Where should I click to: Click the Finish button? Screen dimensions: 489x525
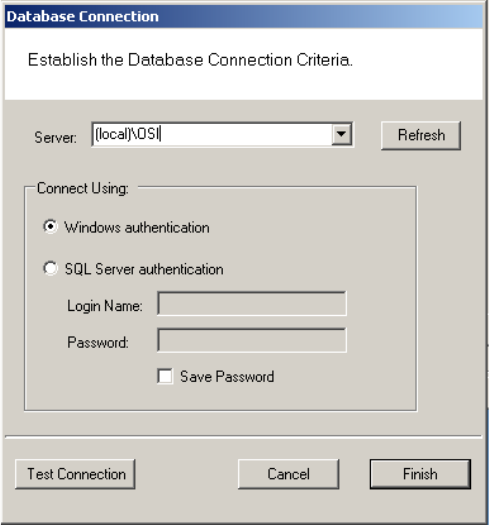tap(420, 474)
